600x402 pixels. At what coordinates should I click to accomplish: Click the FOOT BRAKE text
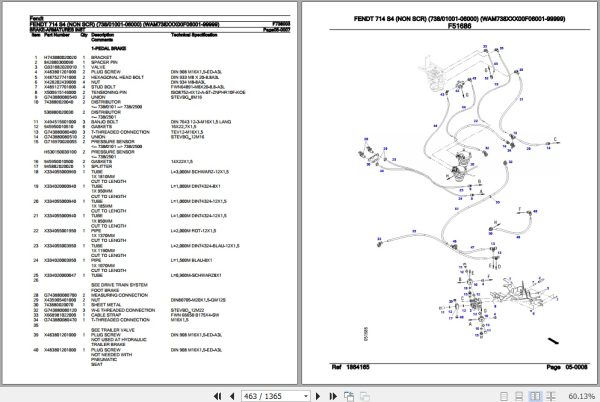click(x=105, y=290)
